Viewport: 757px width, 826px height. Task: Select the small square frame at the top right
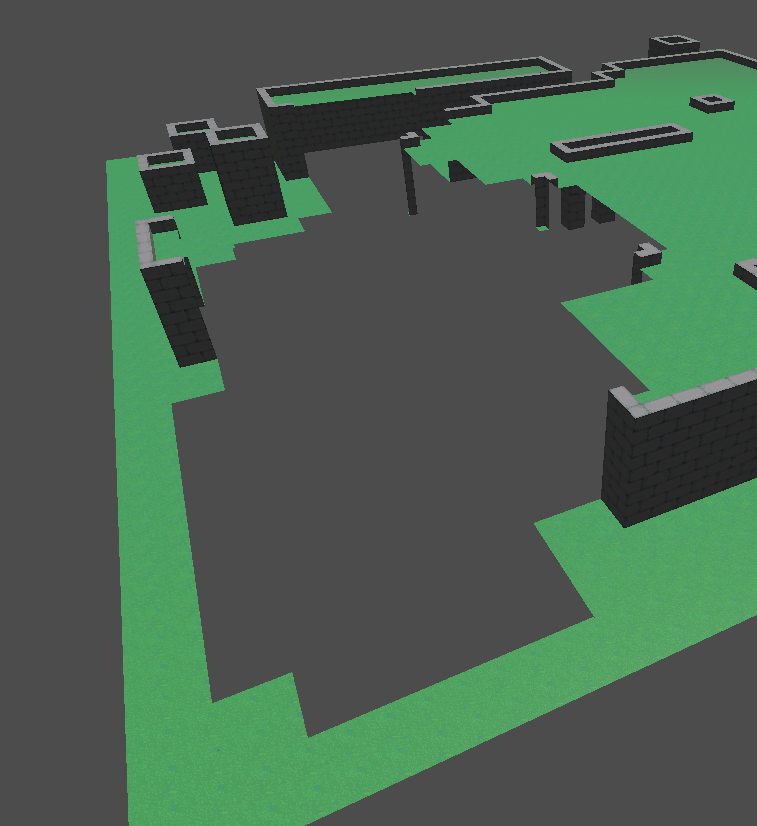[673, 43]
